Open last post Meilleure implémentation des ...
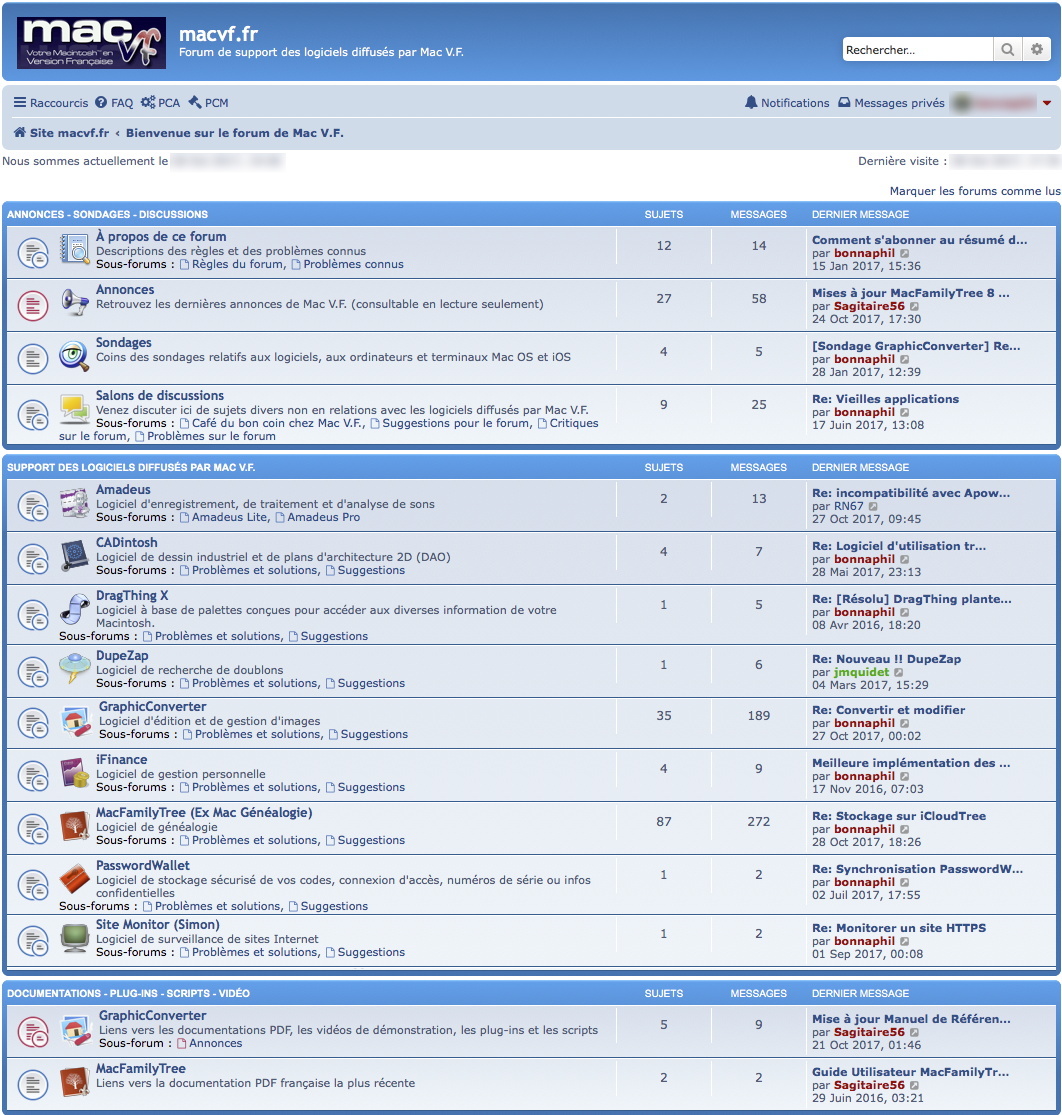 [x=911, y=762]
